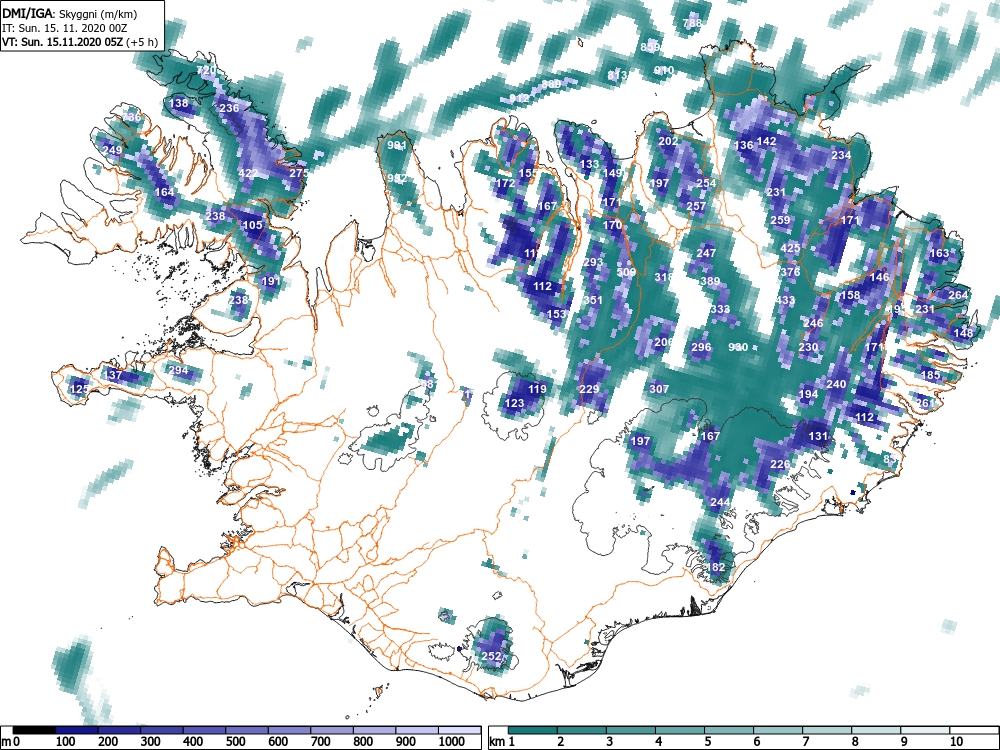
Task: Click the visibility value 294 on the map
Action: pyautogui.click(x=178, y=371)
